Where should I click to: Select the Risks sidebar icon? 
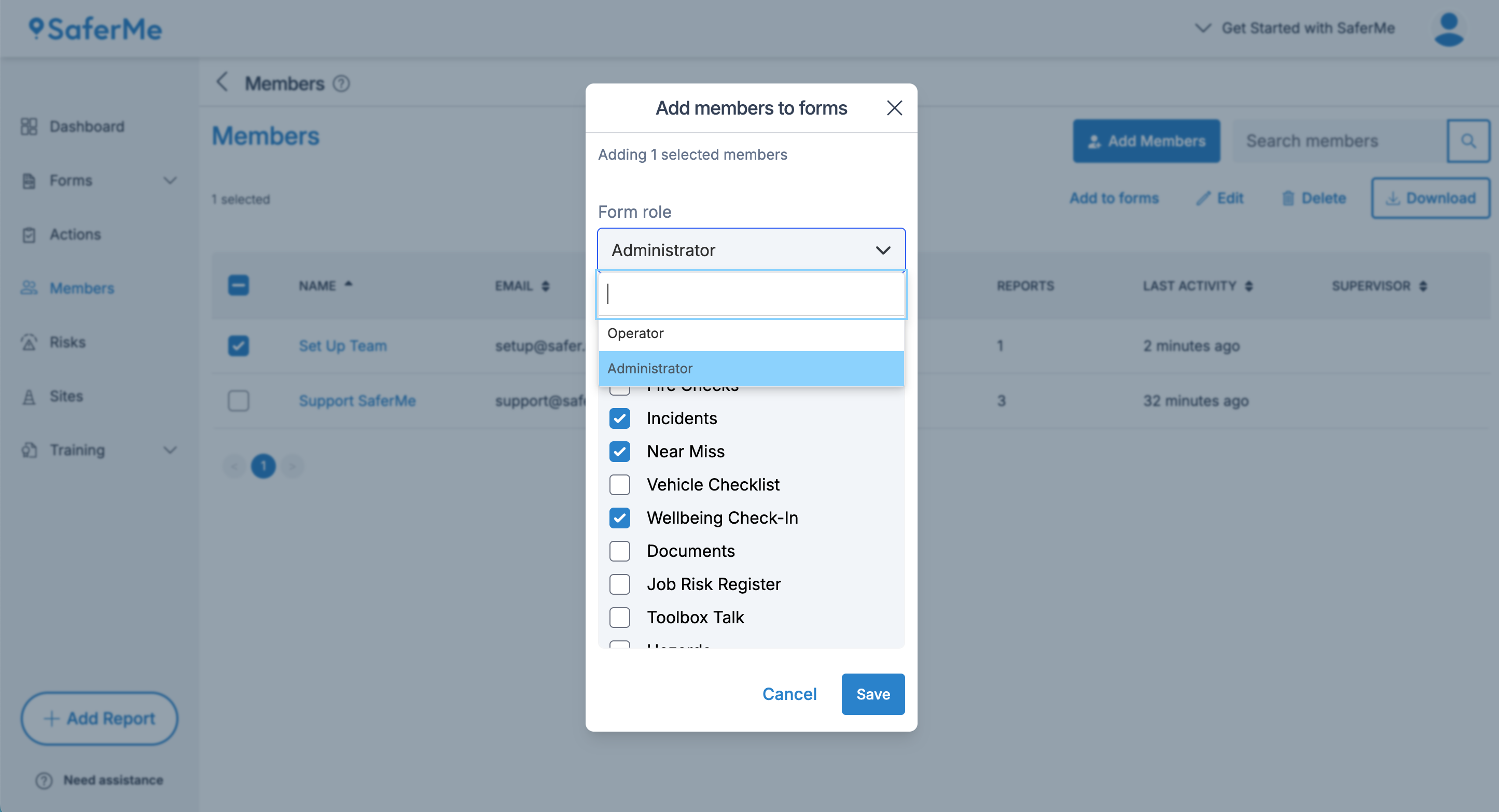(30, 342)
